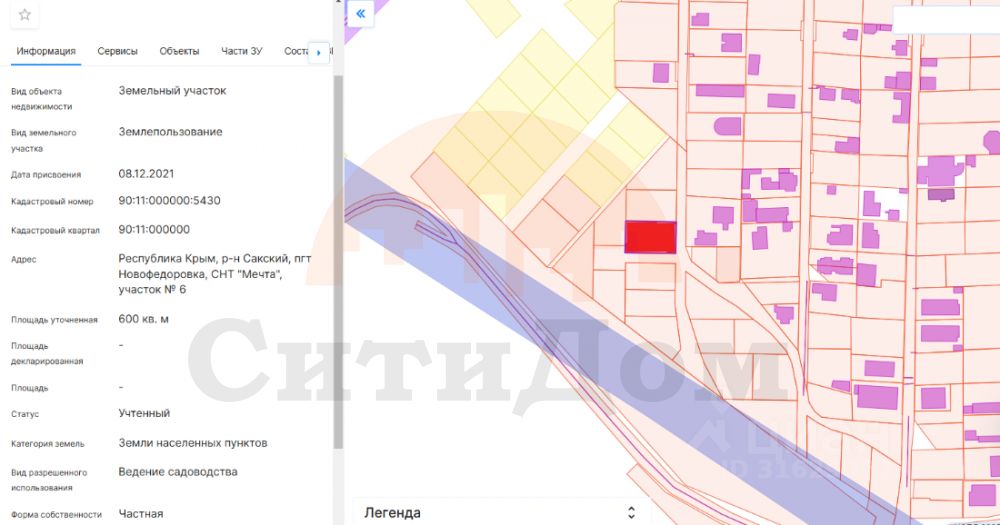The image size is (1000, 525).
Task: Select the partially visible Соста tab
Action: 296,51
